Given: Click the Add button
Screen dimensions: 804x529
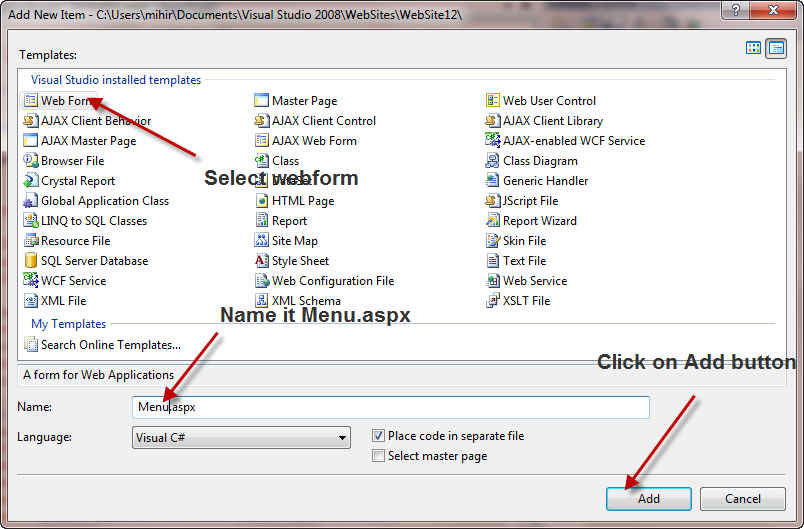Looking at the screenshot, I should point(649,499).
